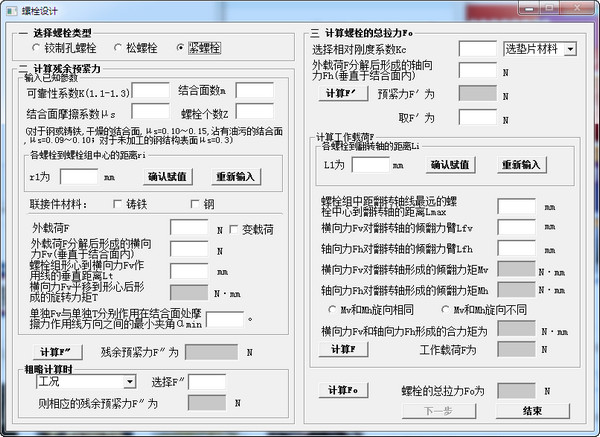Click the 合力矩 result box

coord(517,328)
